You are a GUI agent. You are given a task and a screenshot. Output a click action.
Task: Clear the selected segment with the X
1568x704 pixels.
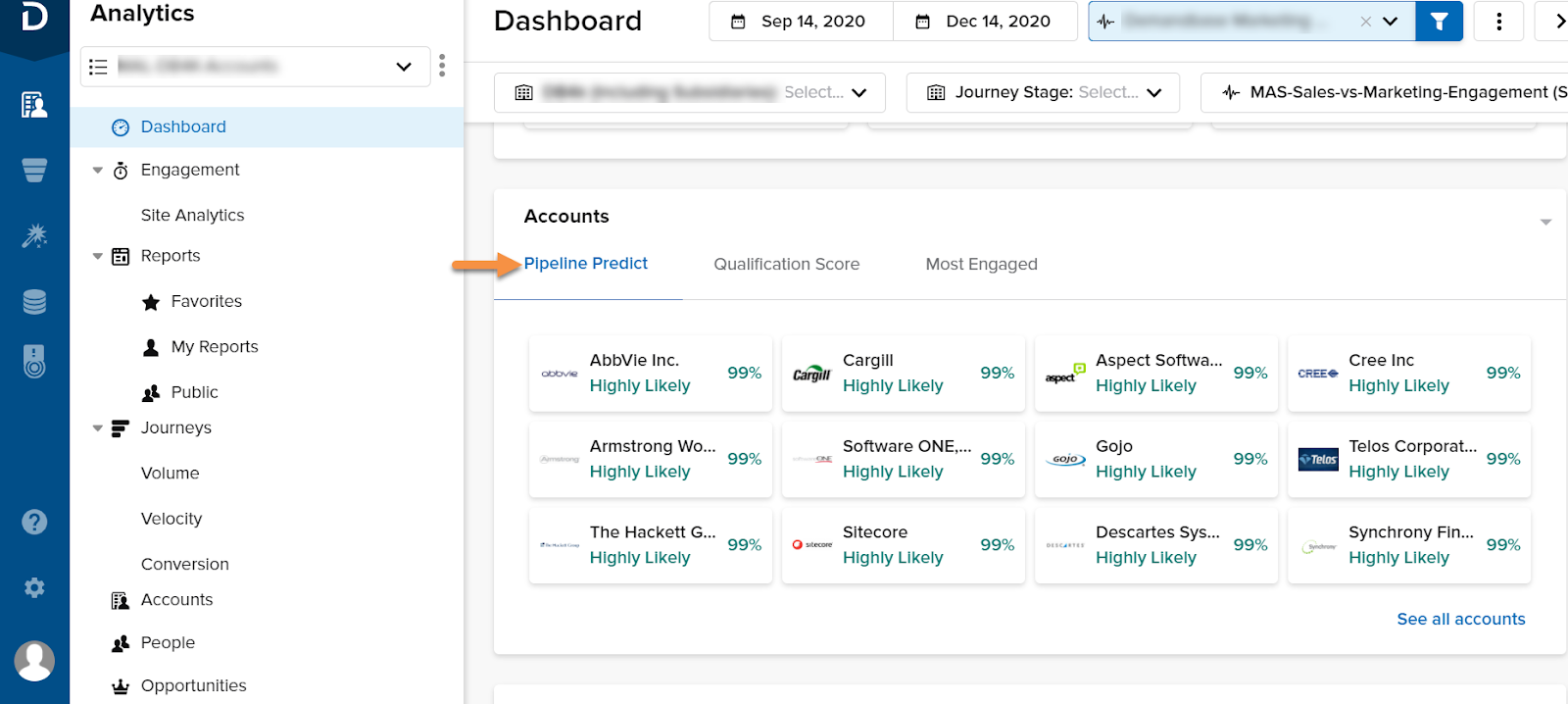pos(1366,22)
